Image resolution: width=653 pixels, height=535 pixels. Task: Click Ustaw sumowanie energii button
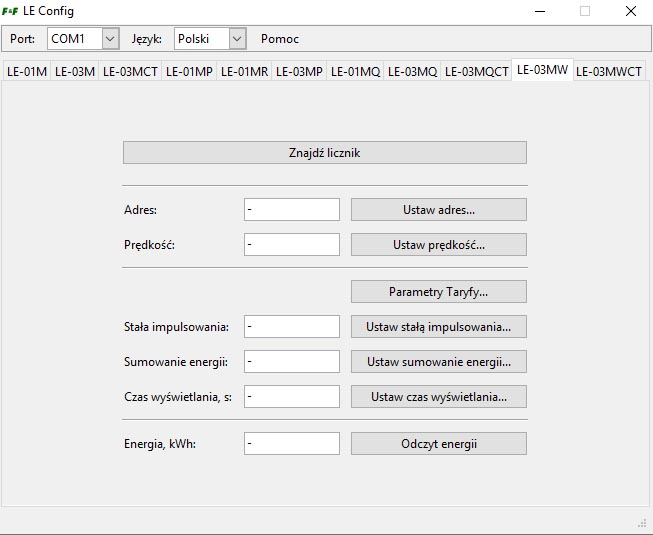click(x=439, y=361)
